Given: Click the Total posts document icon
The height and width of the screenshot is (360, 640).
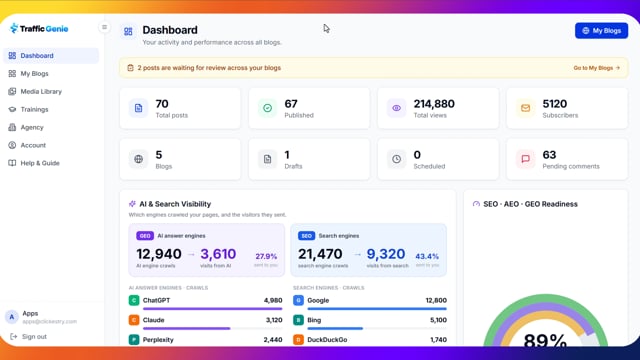Looking at the screenshot, I should point(138,108).
